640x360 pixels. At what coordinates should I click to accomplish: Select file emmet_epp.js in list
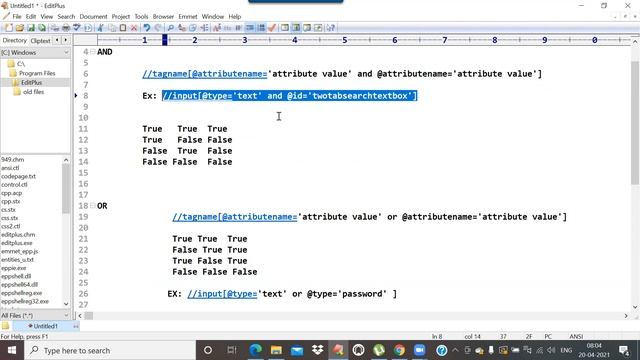click(20, 251)
